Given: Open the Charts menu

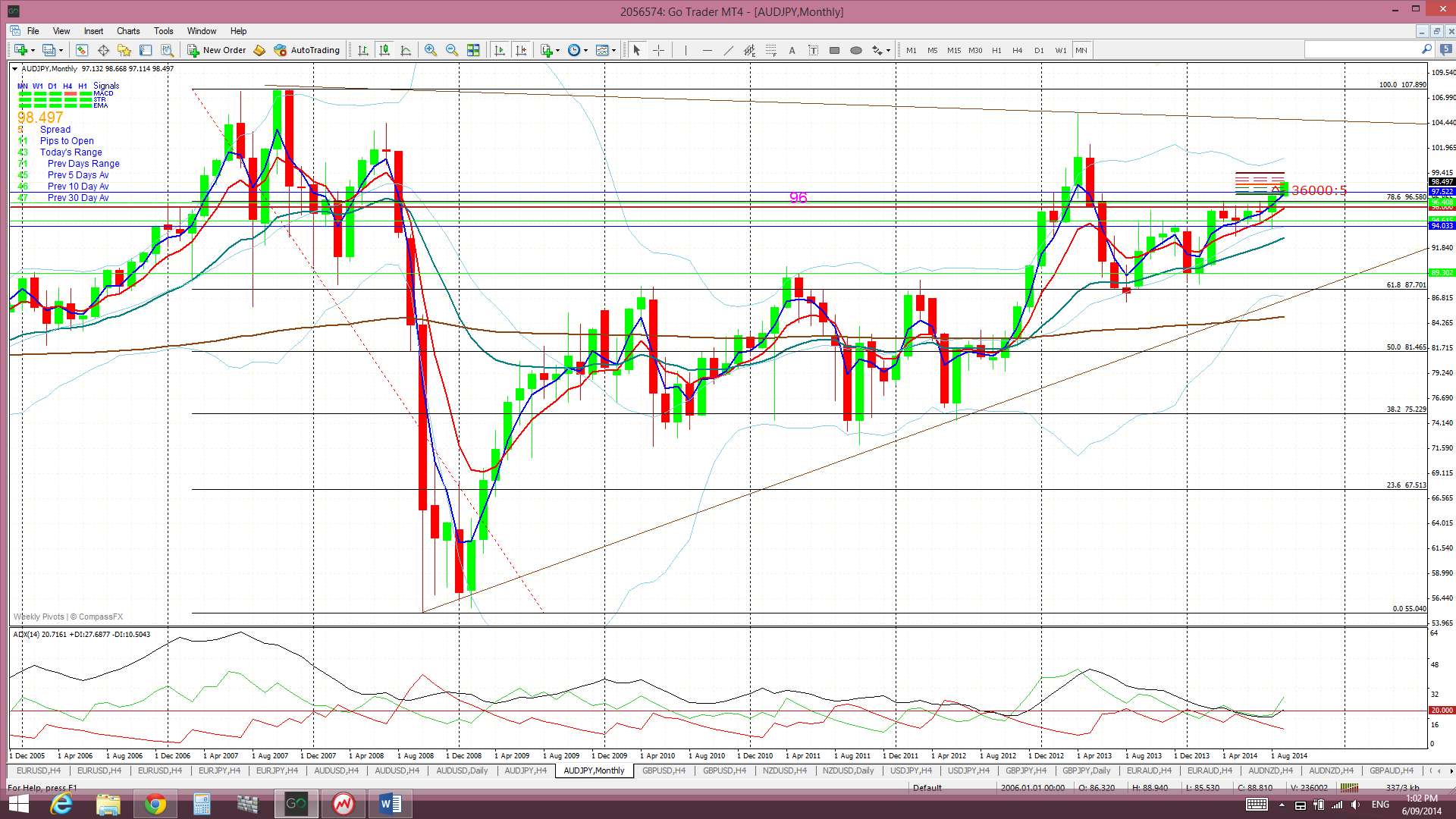Looking at the screenshot, I should coord(127,31).
